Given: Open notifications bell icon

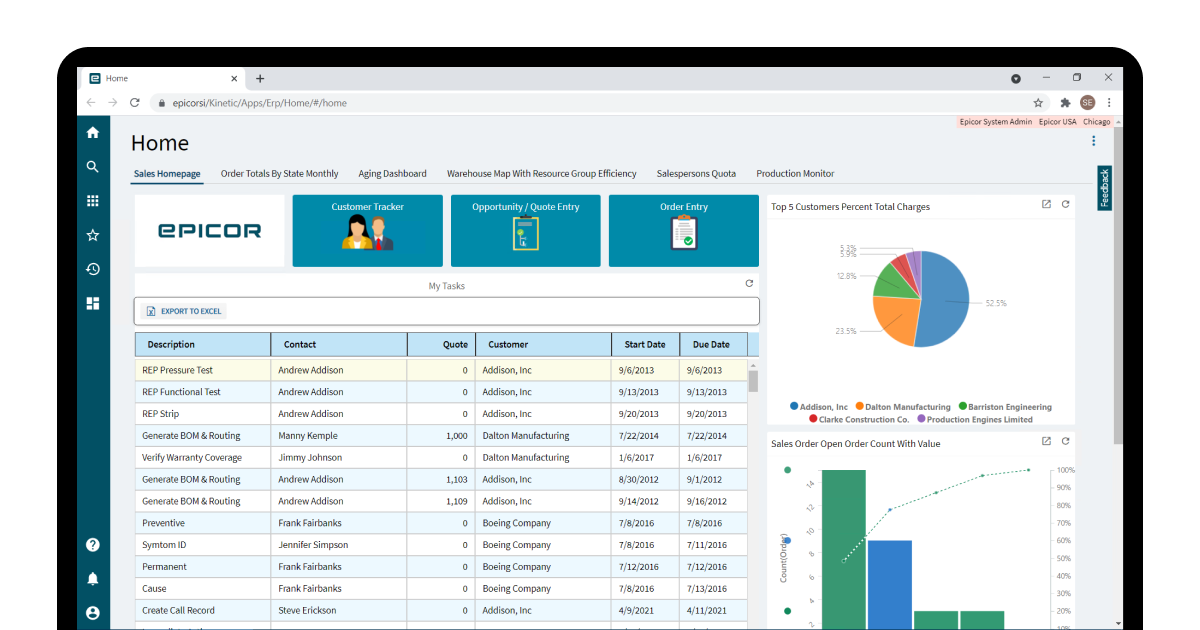Looking at the screenshot, I should [93, 579].
